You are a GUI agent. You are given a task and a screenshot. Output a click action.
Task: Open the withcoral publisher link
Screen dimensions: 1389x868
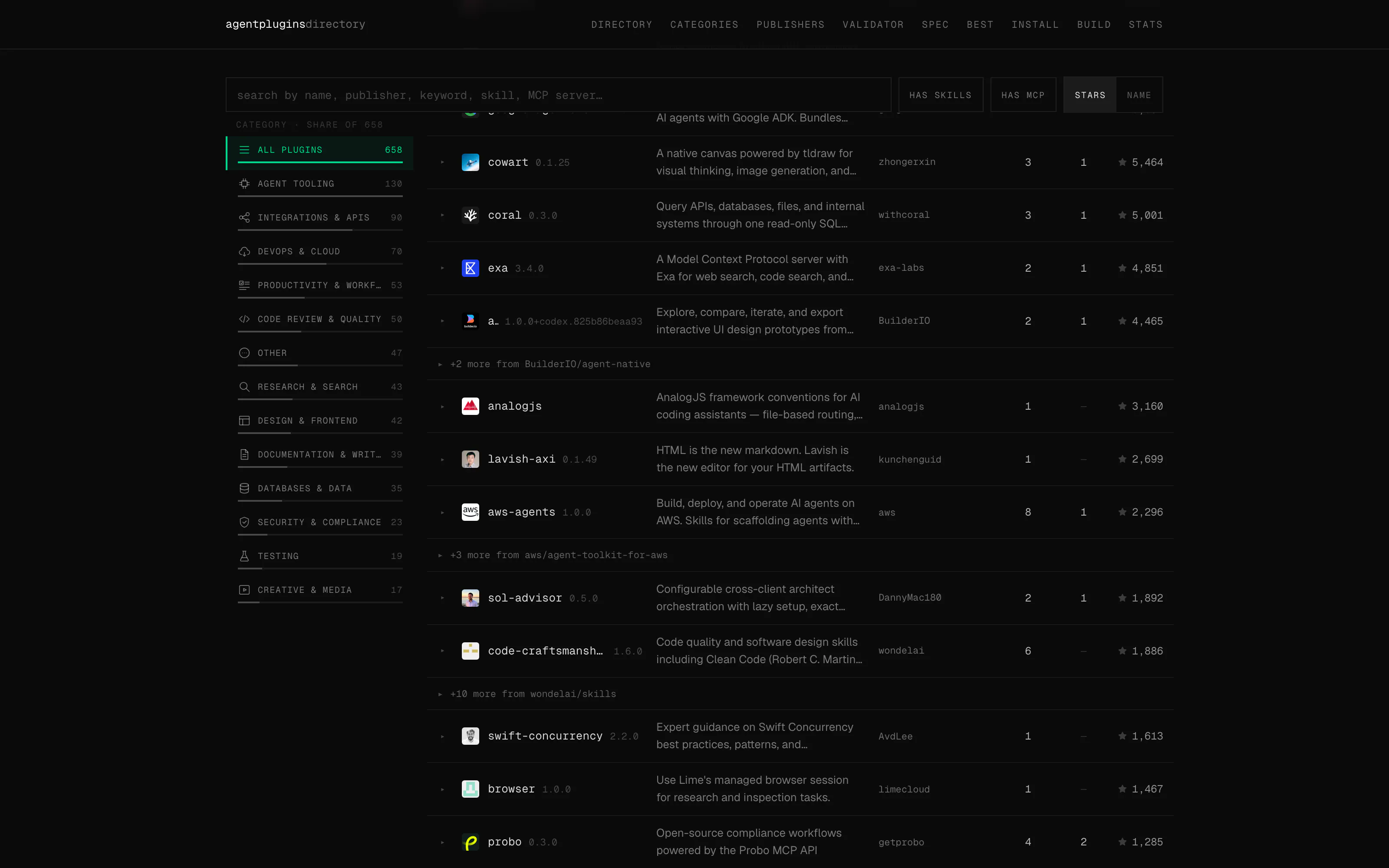(904, 215)
